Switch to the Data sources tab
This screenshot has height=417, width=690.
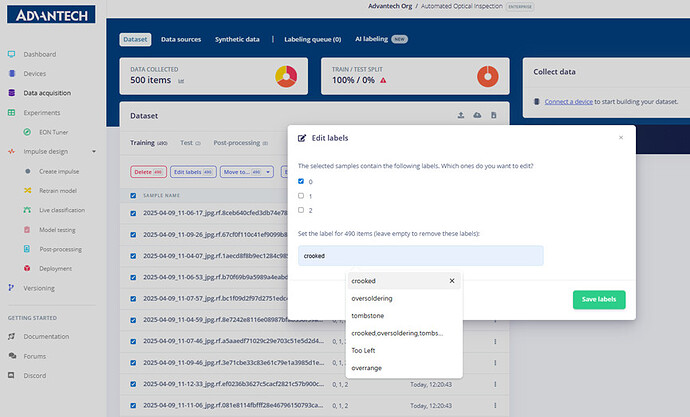(181, 39)
